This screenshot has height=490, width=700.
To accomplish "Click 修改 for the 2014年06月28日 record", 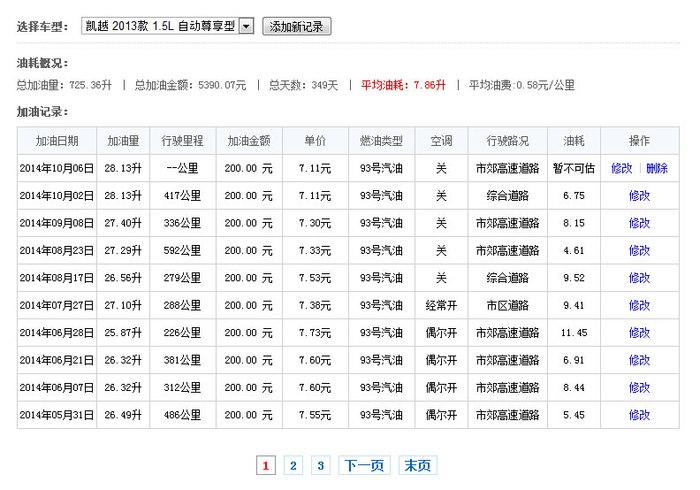I will 639,332.
